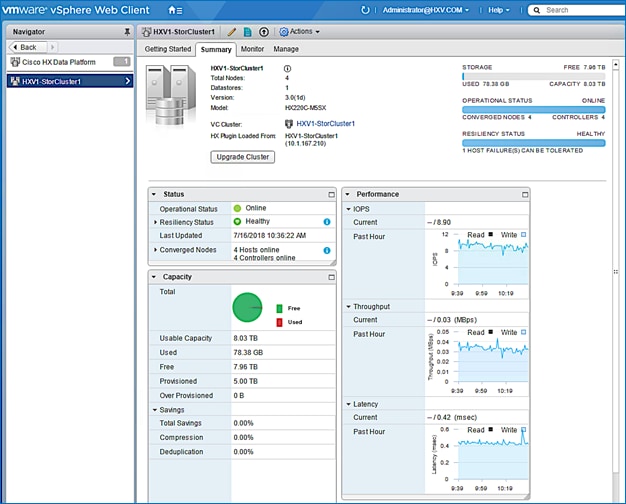Image resolution: width=626 pixels, height=504 pixels.
Task: Go Back in the Navigator
Action: click(x=28, y=47)
